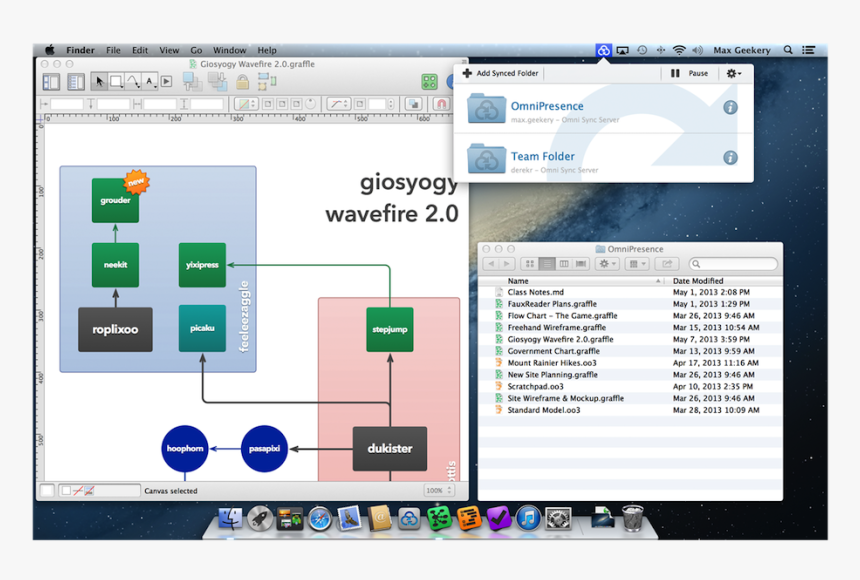Viewport: 860px width, 580px height.
Task: Open the green Stencils icon
Action: tap(429, 82)
